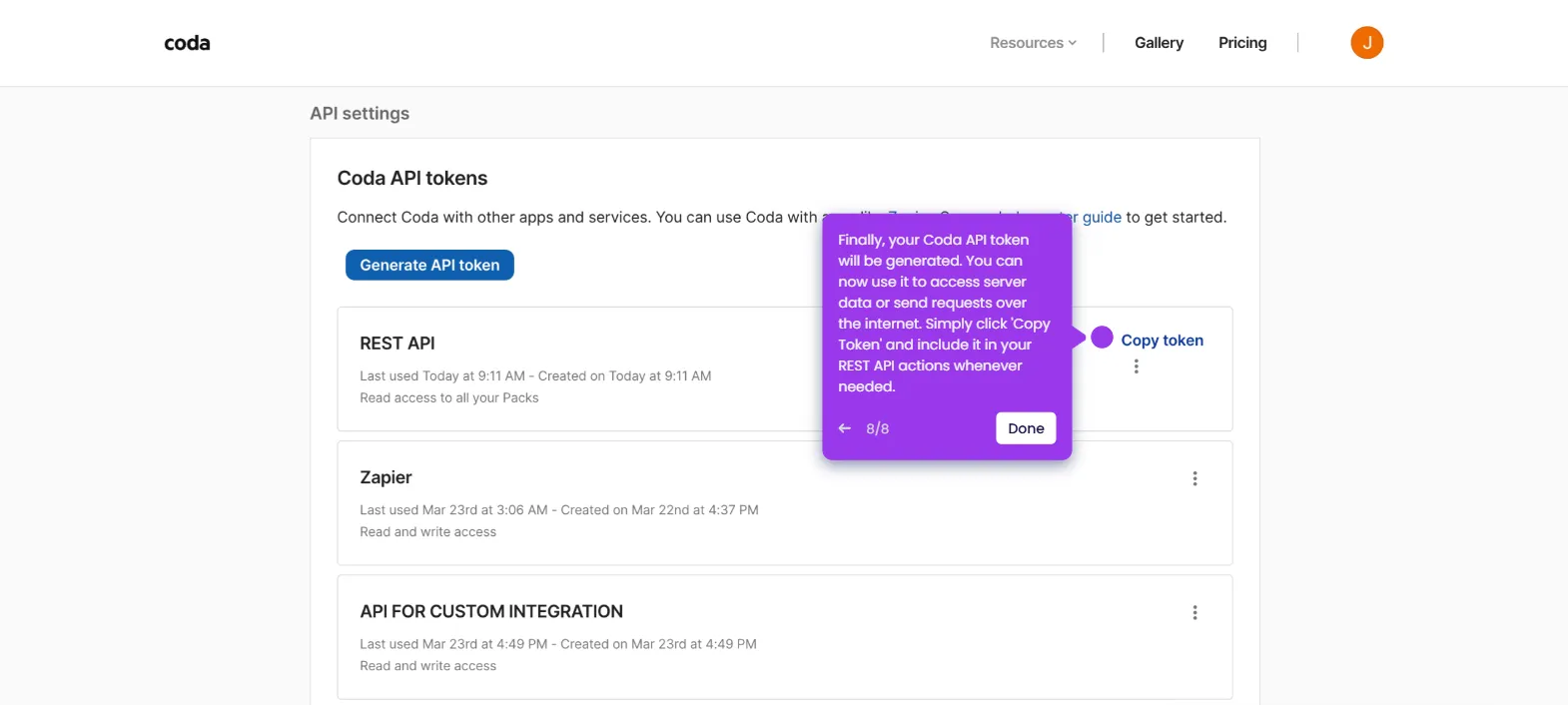Open the Pricing page

pyautogui.click(x=1242, y=43)
